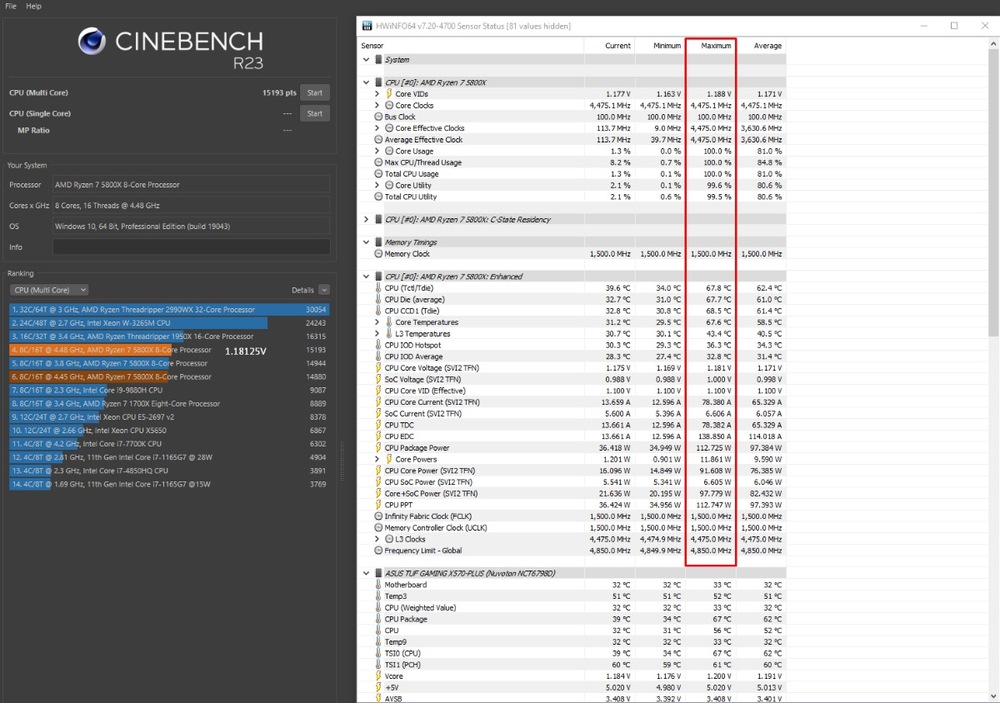Click the ASUS TUF GAMING X570-PLUS category icon
This screenshot has width=1000, height=703.
point(379,572)
